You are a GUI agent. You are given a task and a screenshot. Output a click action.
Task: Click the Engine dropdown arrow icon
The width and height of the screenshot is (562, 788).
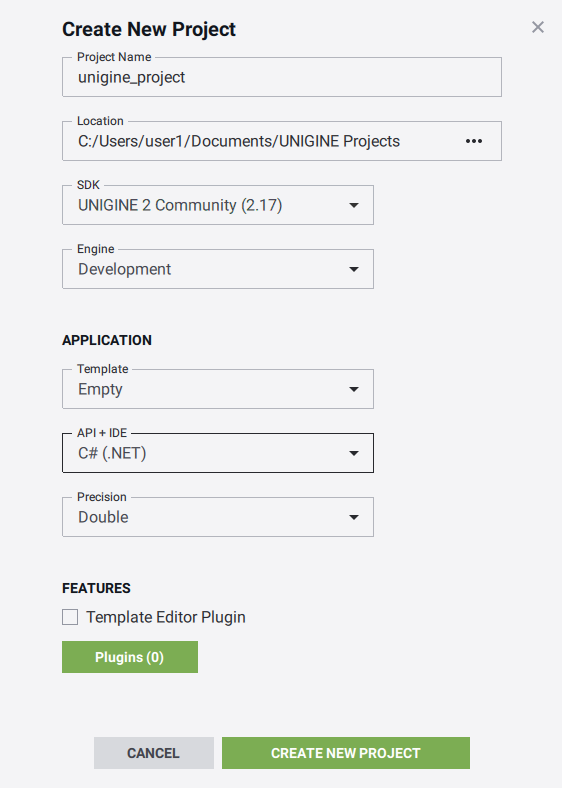pos(354,269)
